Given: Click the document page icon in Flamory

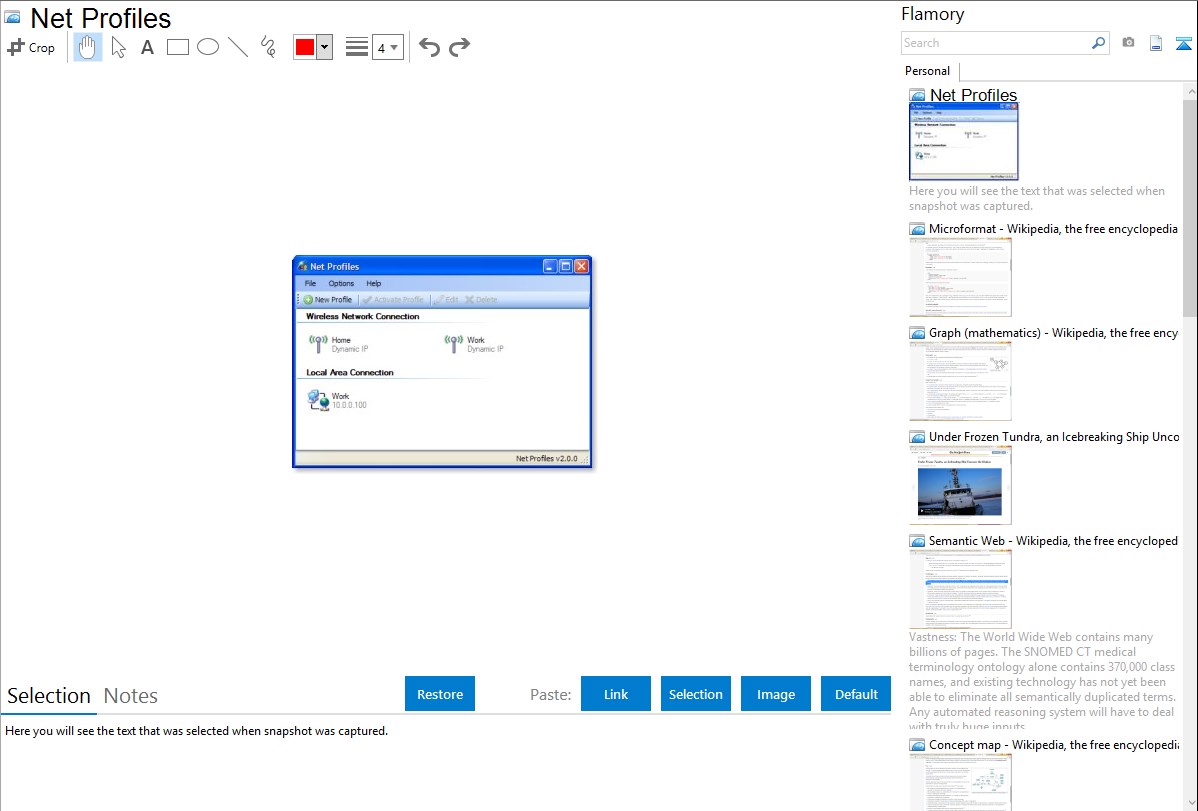Looking at the screenshot, I should [x=1156, y=43].
